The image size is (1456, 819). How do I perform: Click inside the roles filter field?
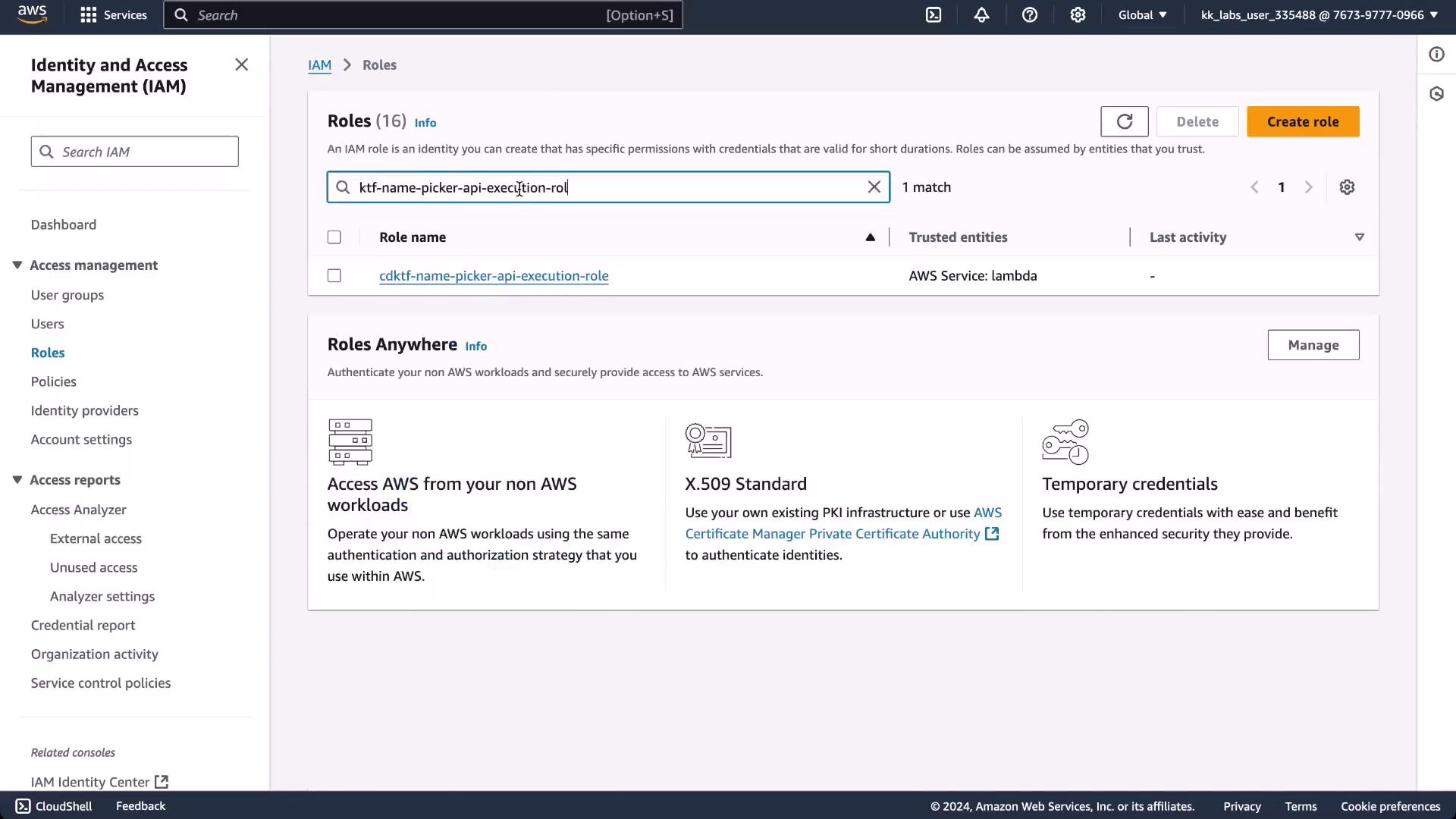coord(608,187)
